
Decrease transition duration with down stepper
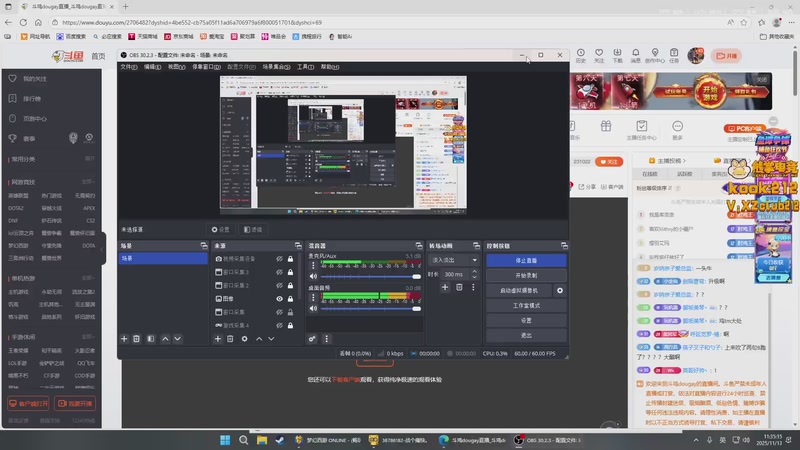coord(474,277)
